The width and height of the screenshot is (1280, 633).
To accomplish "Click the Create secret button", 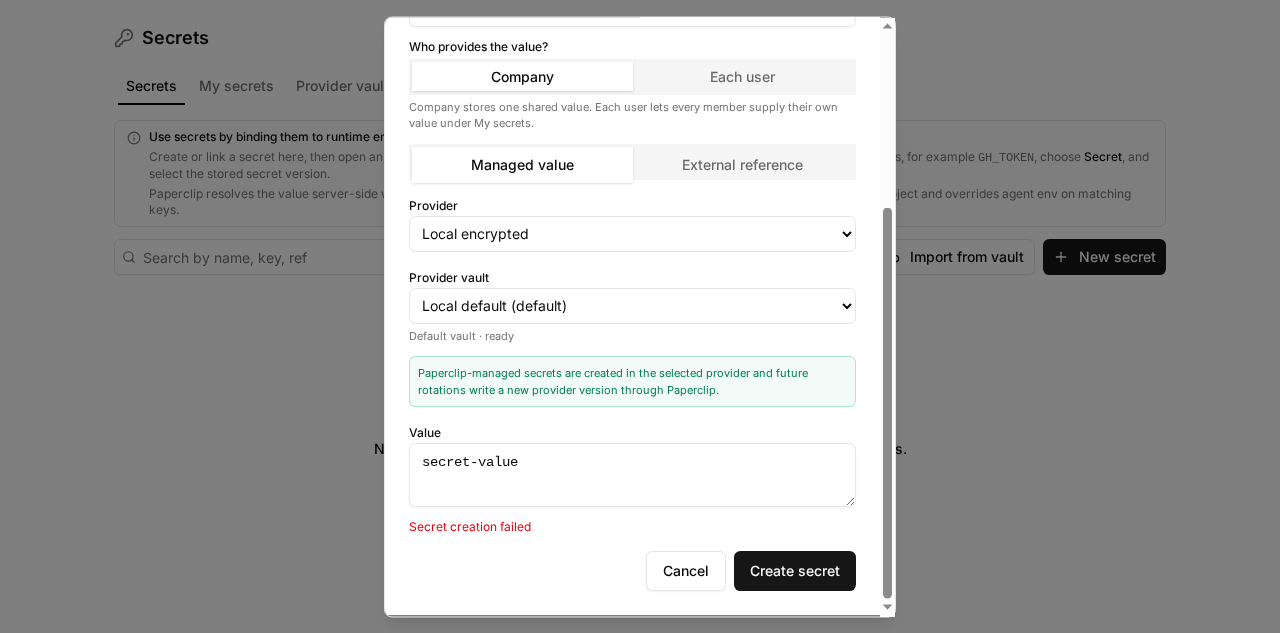I will pyautogui.click(x=795, y=571).
